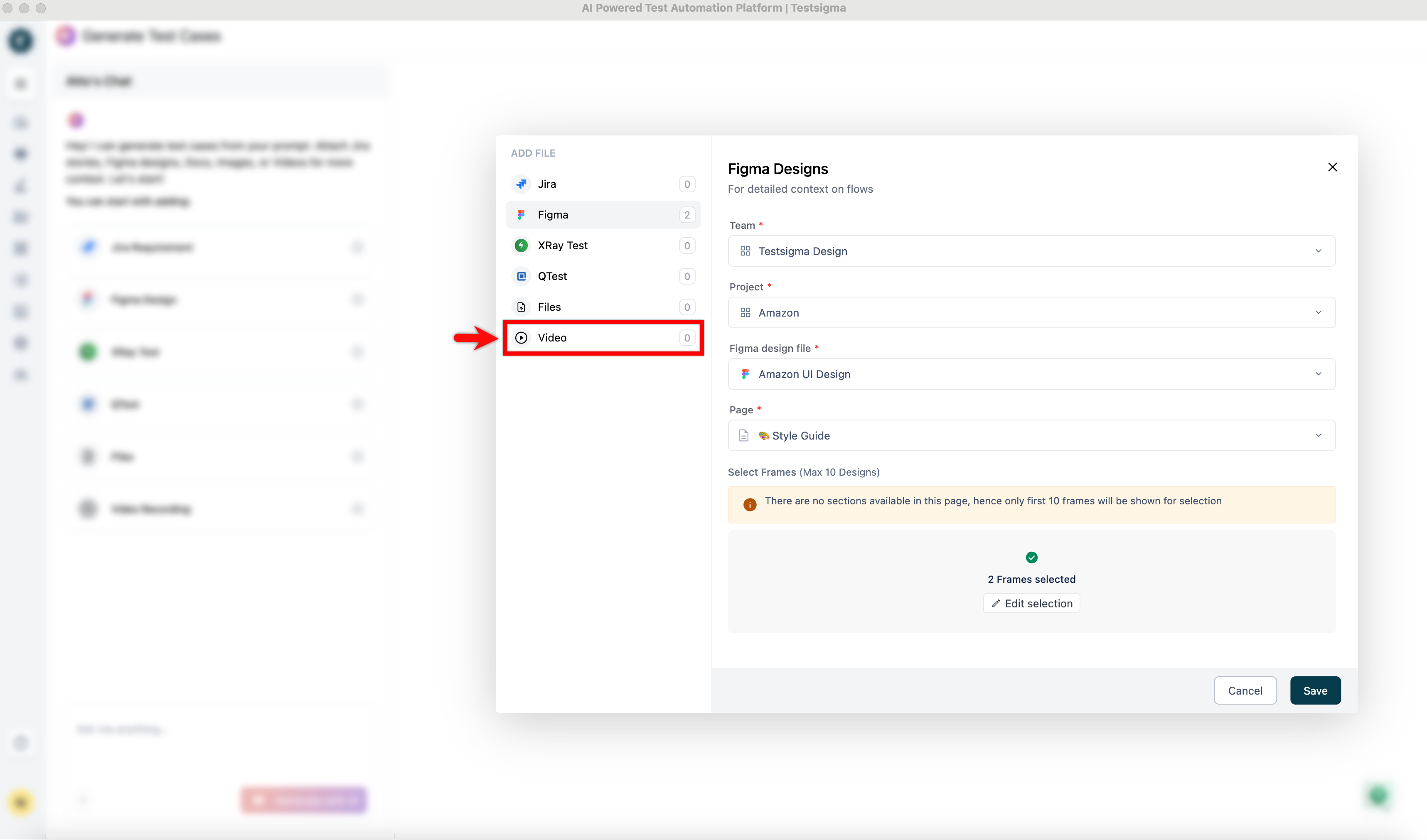The width and height of the screenshot is (1427, 840).
Task: Expand the Team dropdown showing Testsigma Design
Action: [x=1031, y=251]
